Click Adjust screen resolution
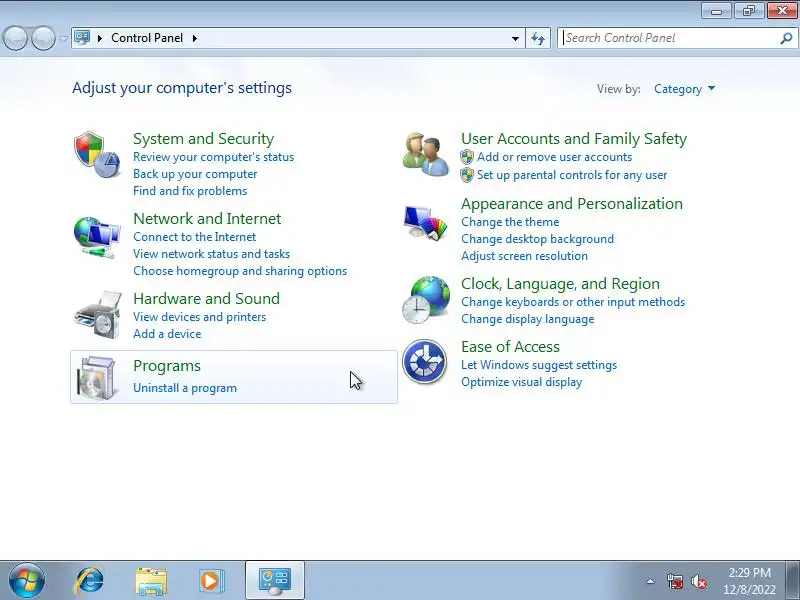 point(524,256)
